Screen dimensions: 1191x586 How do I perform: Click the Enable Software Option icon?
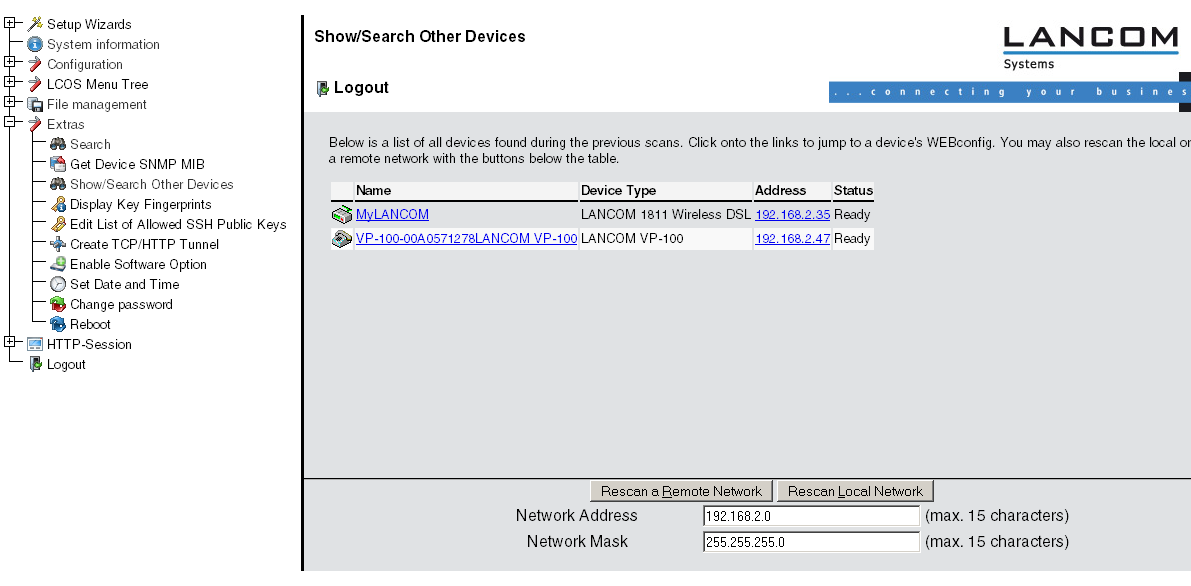[x=58, y=264]
